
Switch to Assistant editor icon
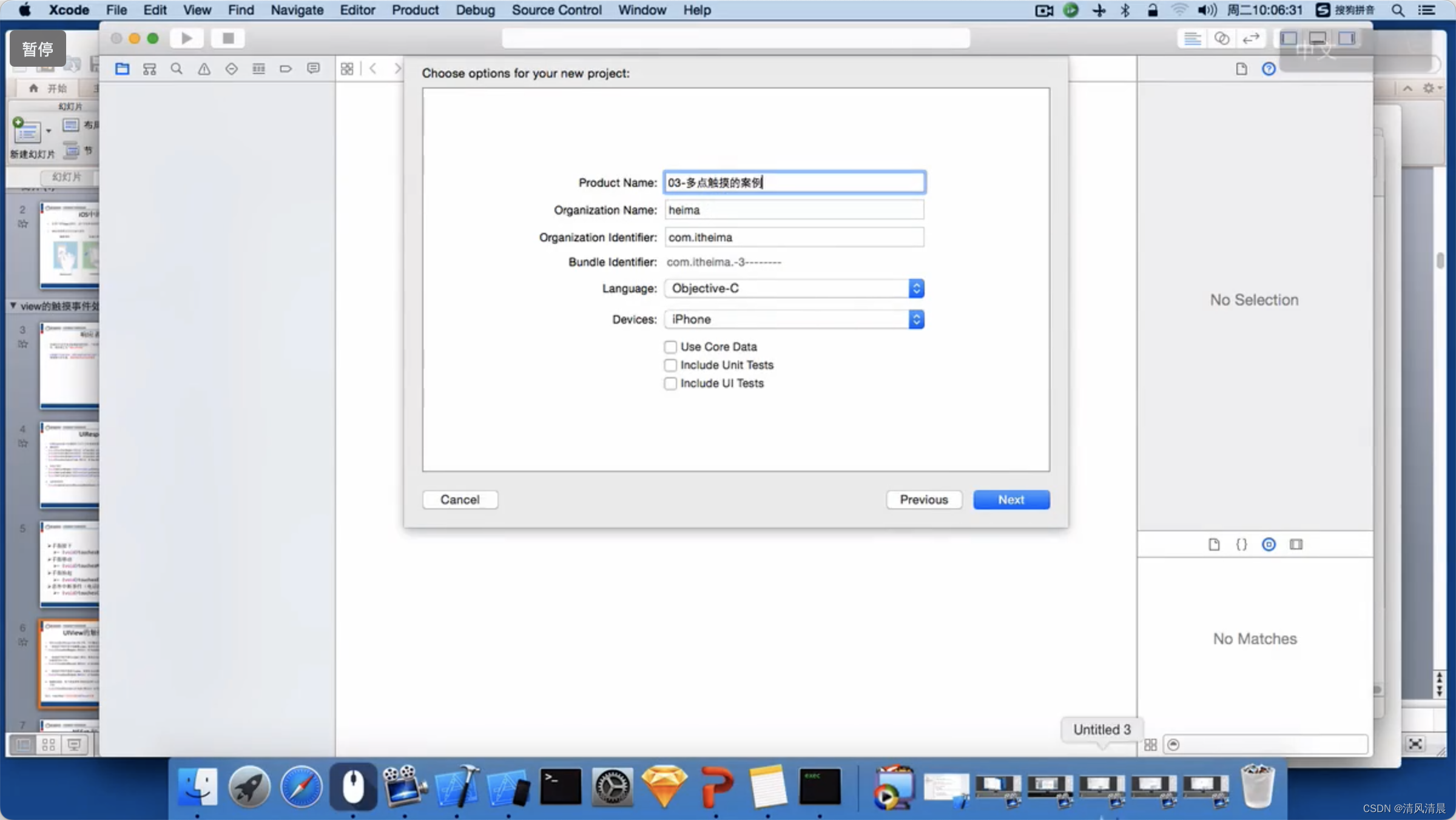point(1221,38)
